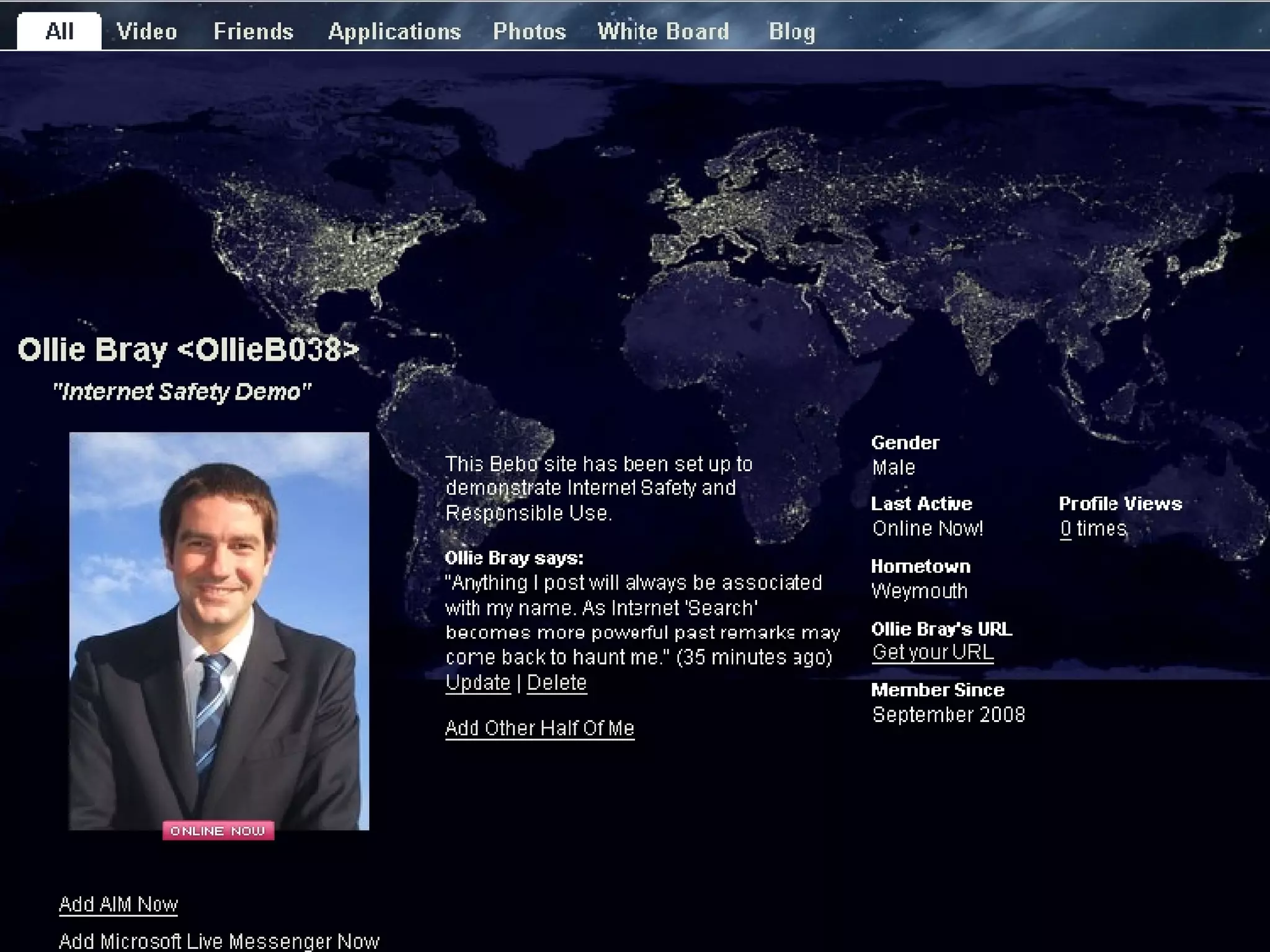Add Microsoft Live Messenger Now
The width and height of the screenshot is (1270, 952).
click(x=218, y=941)
